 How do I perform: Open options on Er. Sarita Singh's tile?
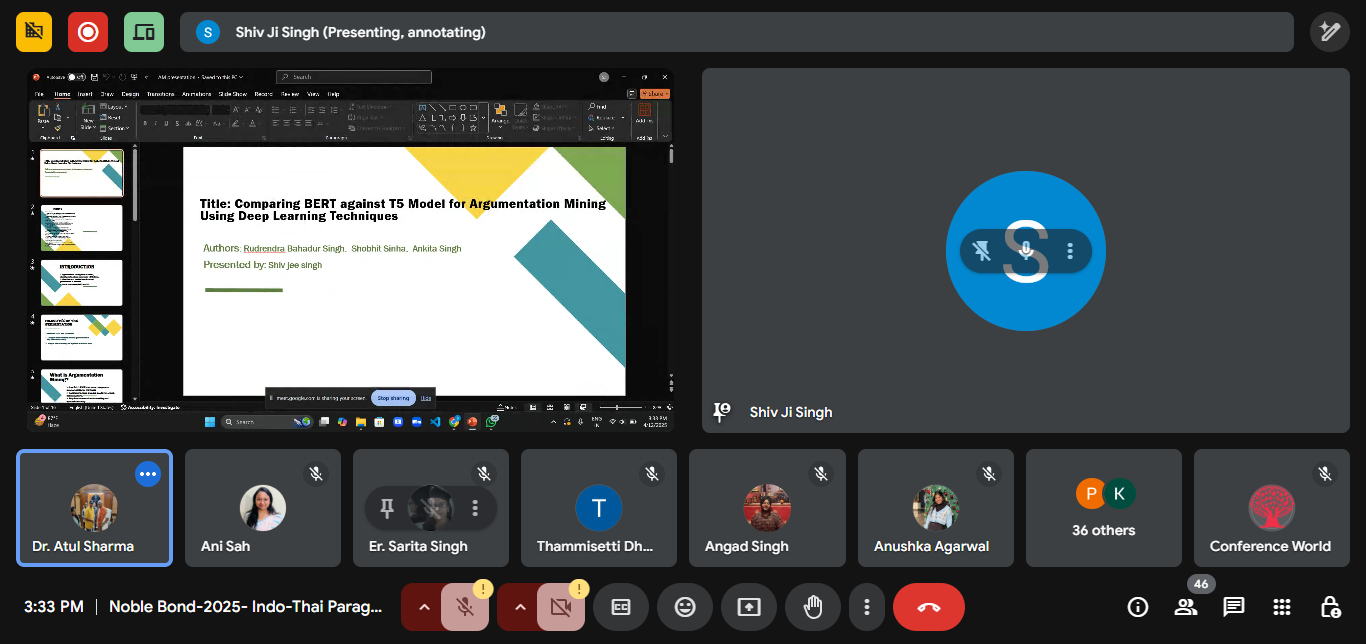pyautogui.click(x=475, y=508)
